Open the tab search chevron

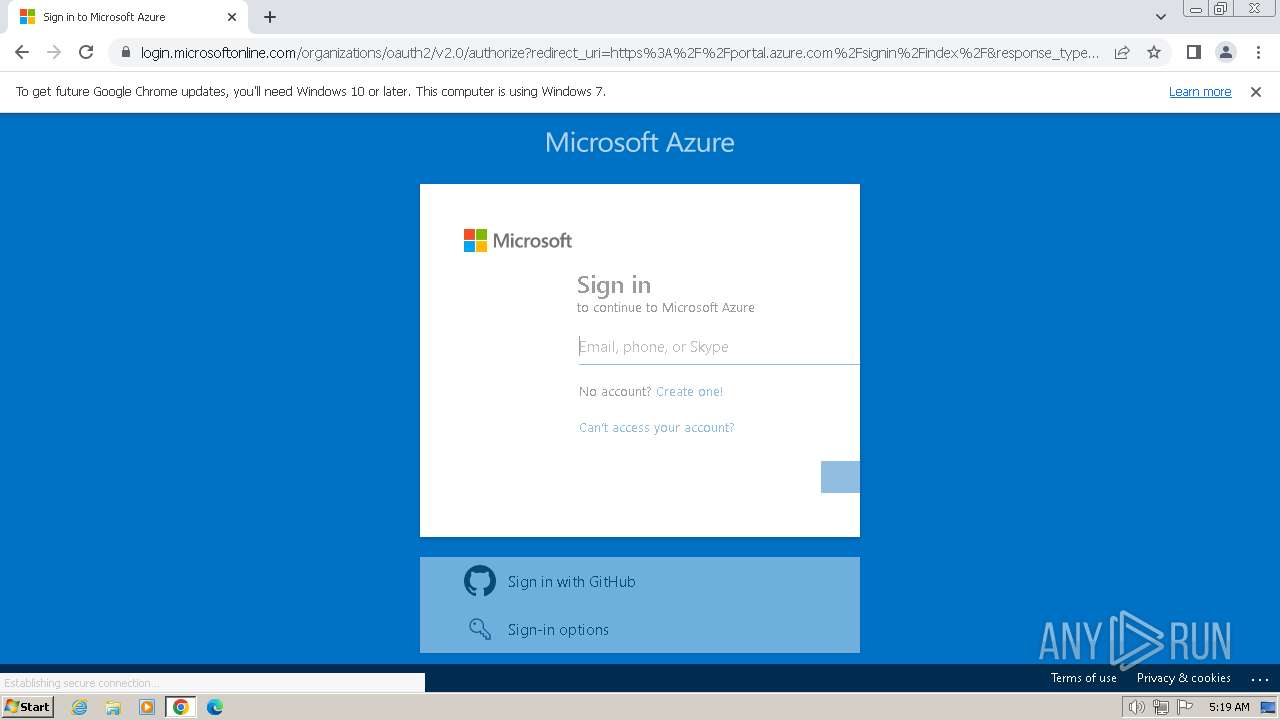pos(1160,17)
